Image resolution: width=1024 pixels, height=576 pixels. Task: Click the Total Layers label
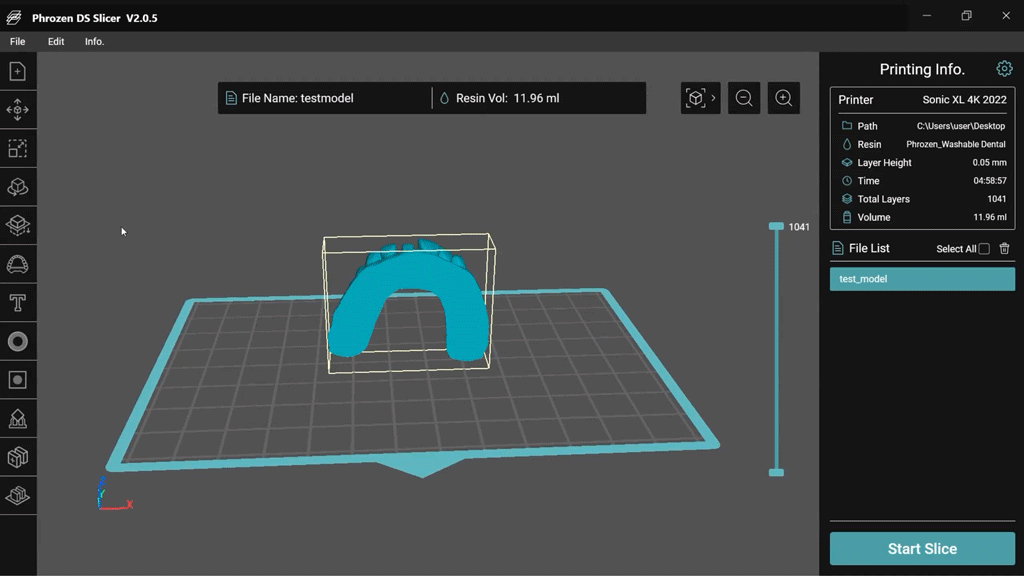coord(883,199)
